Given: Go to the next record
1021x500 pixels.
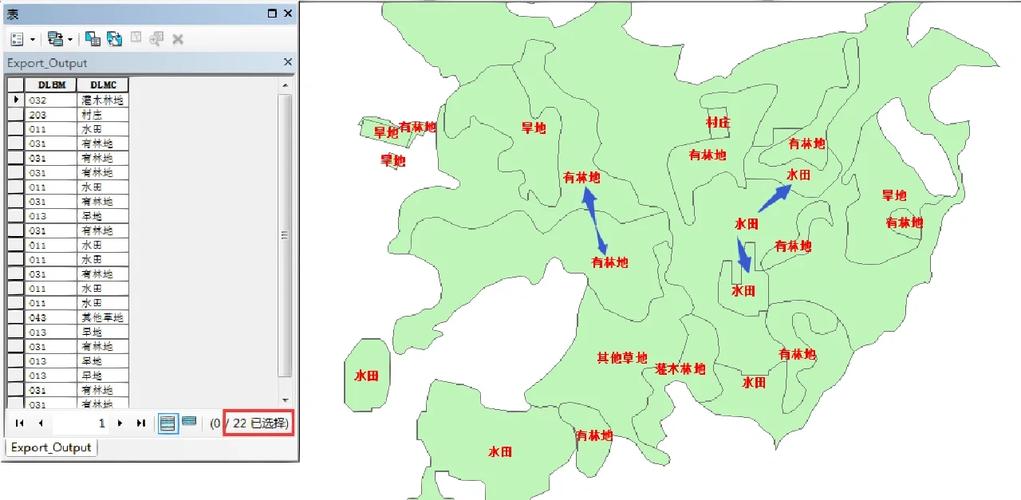Looking at the screenshot, I should click(x=120, y=423).
